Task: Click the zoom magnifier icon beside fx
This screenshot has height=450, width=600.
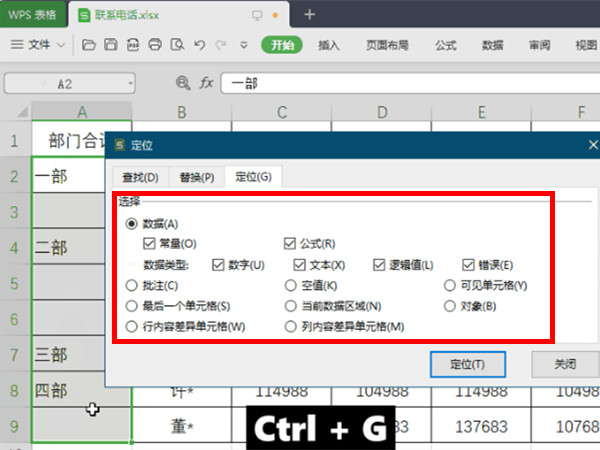Action: 182,84
